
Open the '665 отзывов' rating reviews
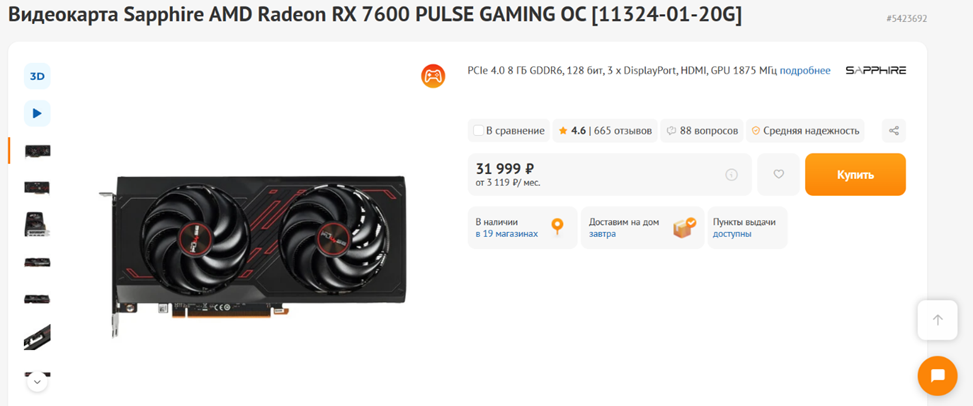605,131
